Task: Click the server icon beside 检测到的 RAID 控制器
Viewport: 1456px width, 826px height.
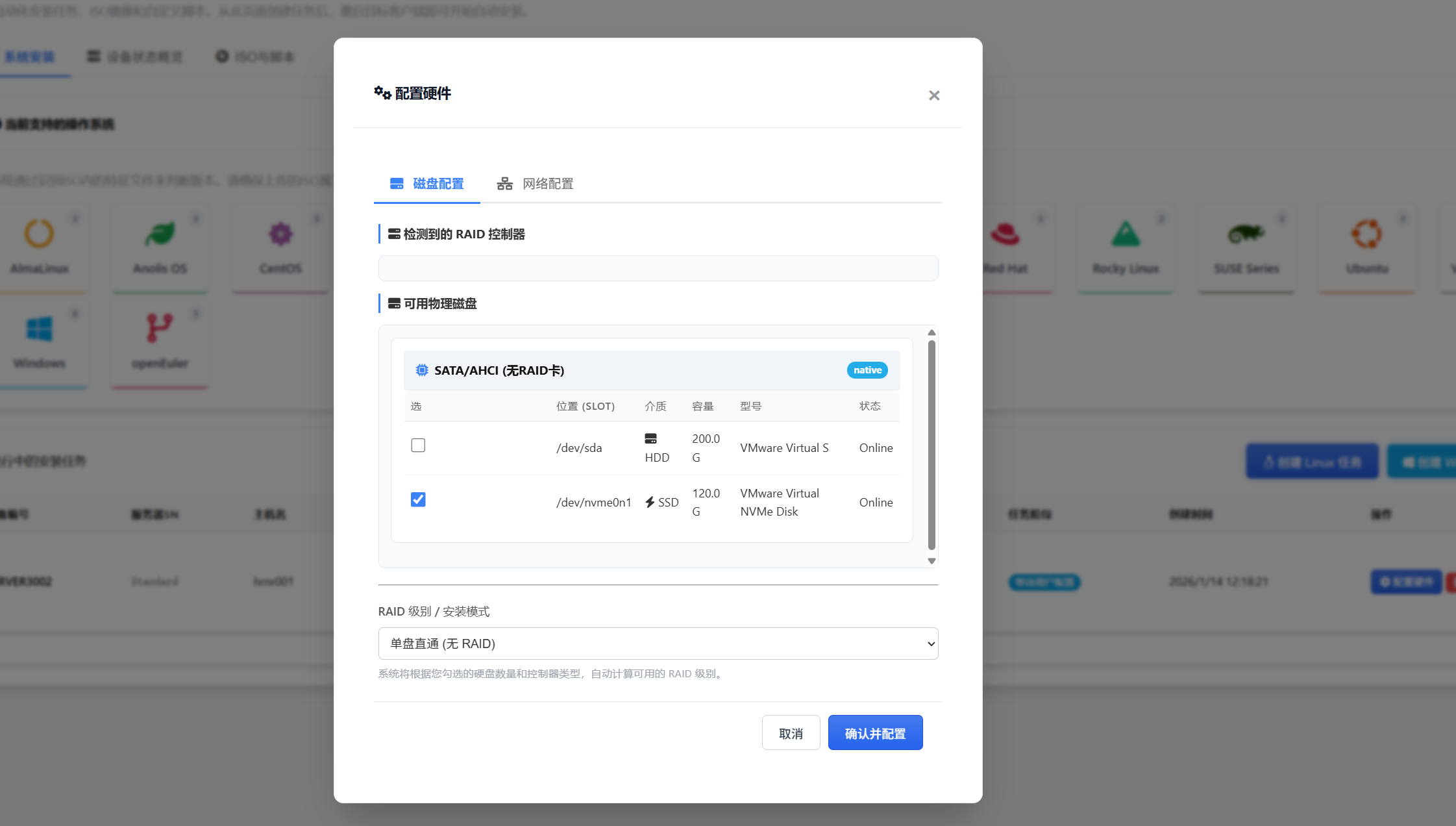Action: [394, 234]
